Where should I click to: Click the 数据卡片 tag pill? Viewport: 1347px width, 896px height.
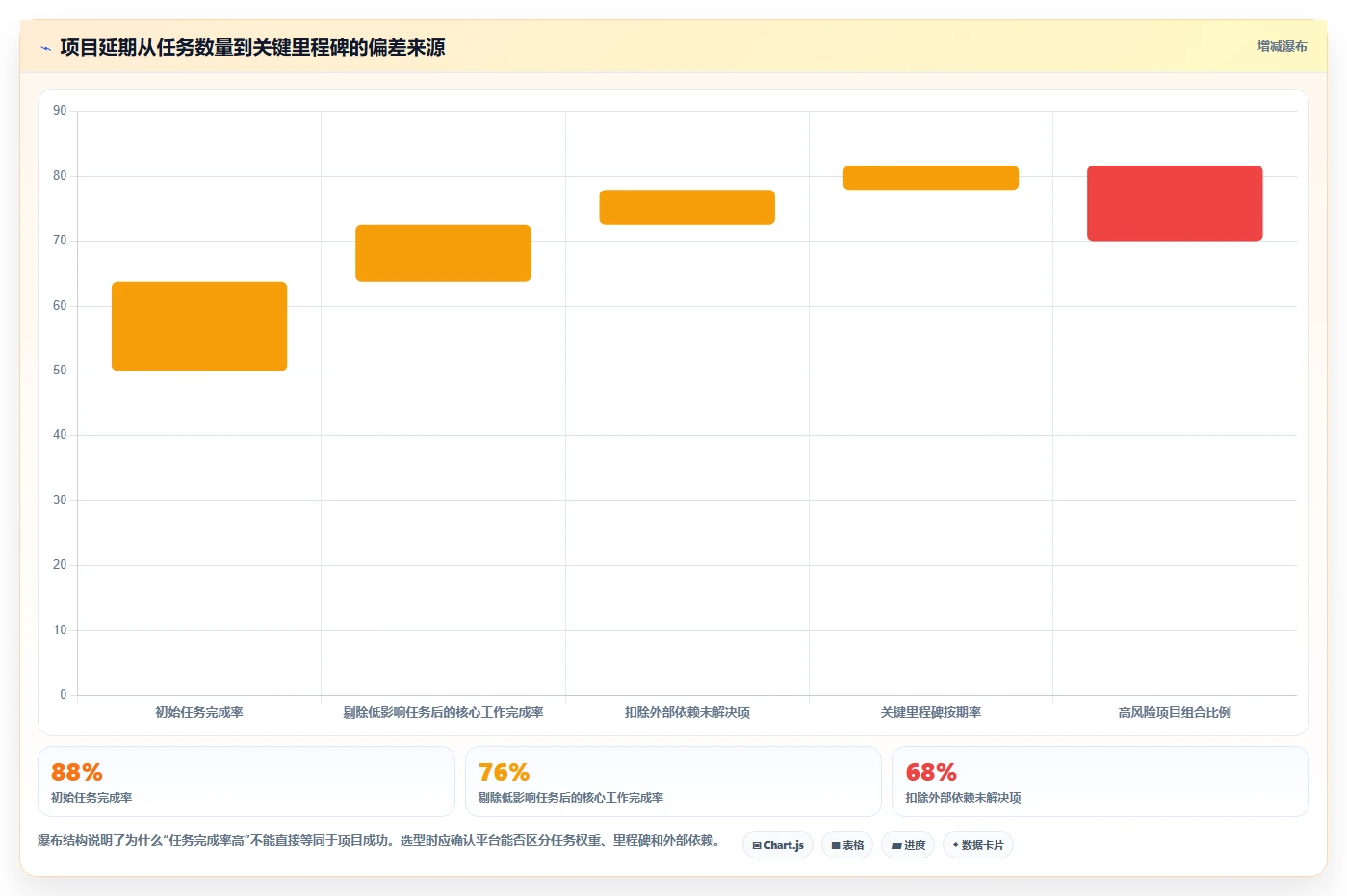pos(978,845)
